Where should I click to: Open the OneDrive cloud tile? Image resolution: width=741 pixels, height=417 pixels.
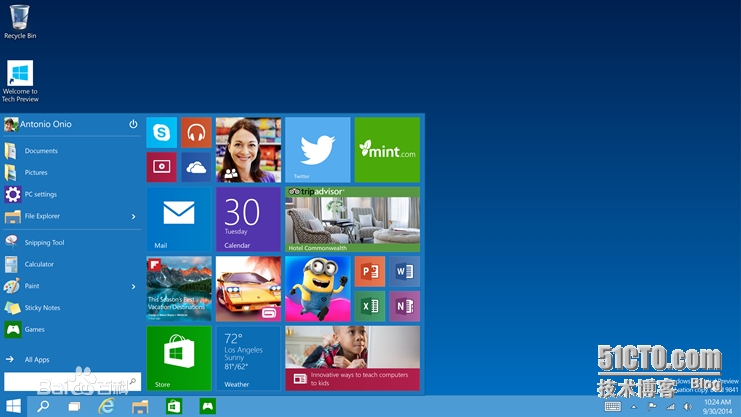coord(196,167)
